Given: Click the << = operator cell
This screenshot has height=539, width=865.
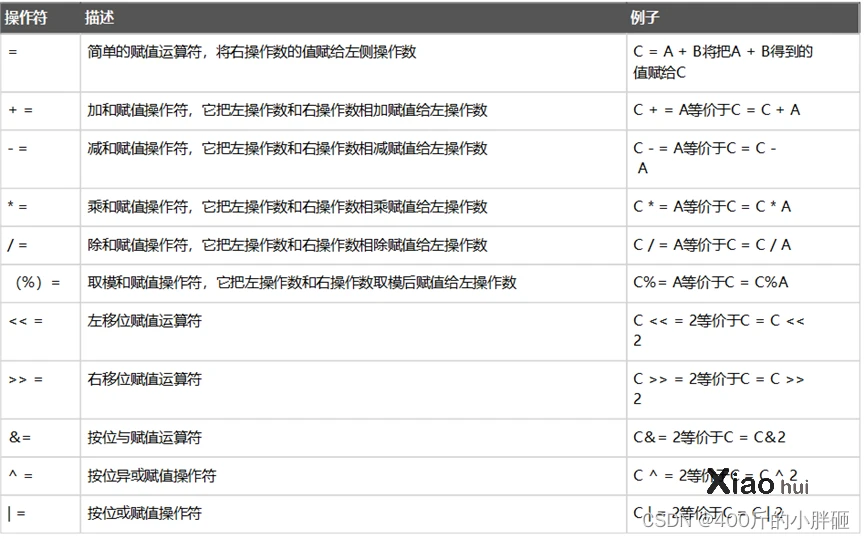Looking at the screenshot, I should 25,321.
